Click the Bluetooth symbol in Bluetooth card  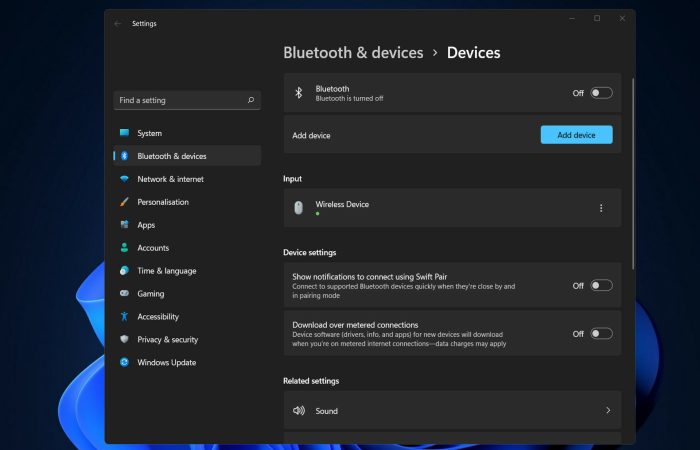[x=299, y=93]
